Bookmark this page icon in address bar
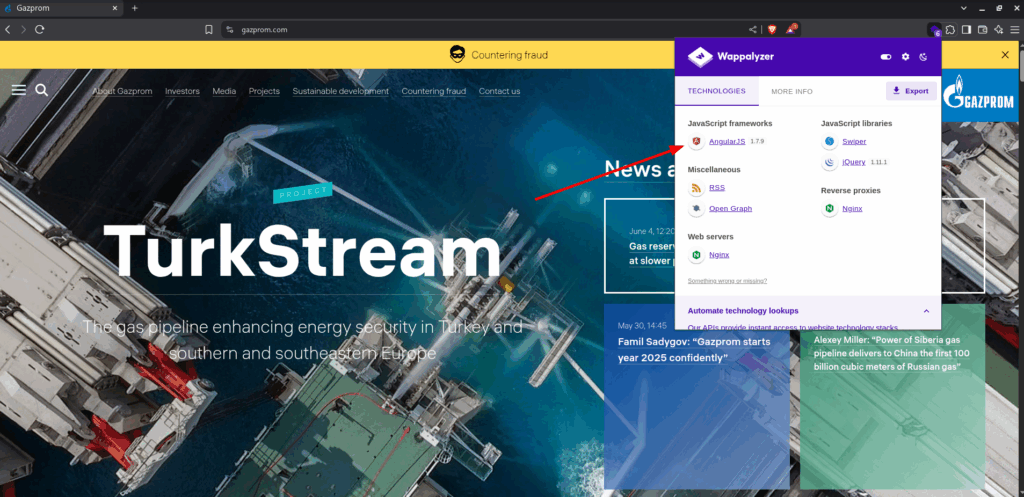The image size is (1024, 497). coord(209,29)
